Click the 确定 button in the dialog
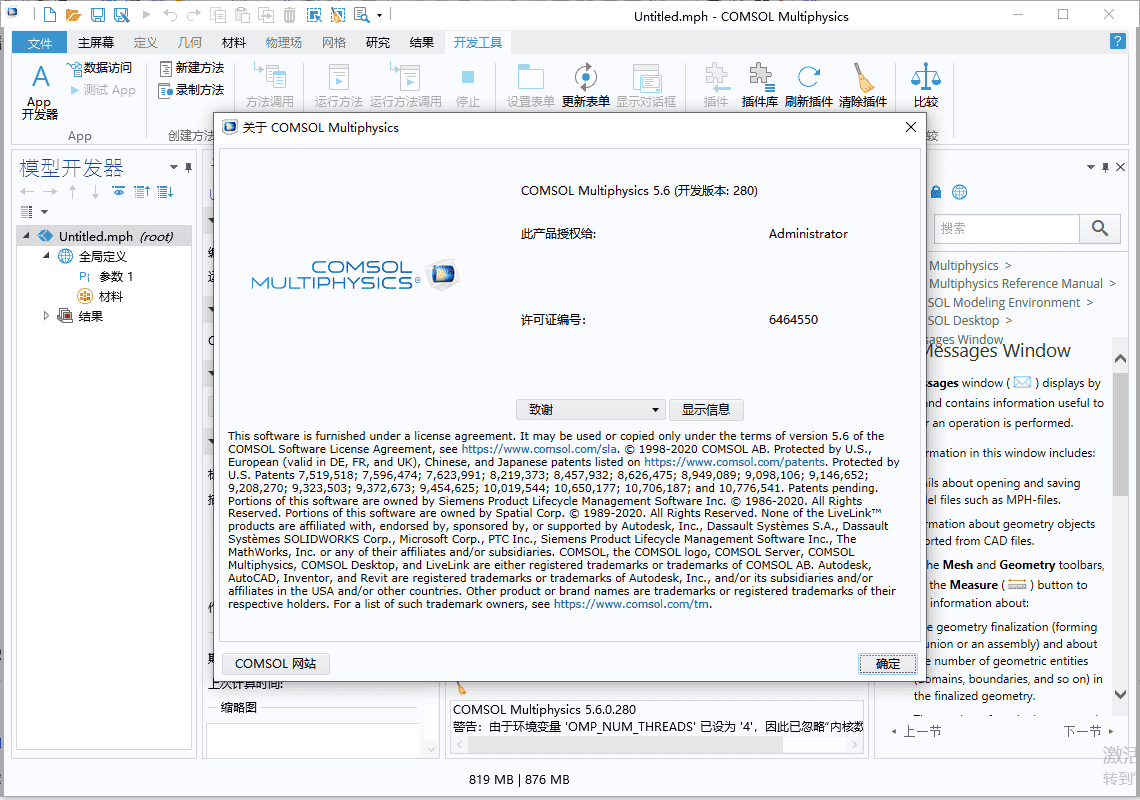This screenshot has height=800, width=1140. 887,664
